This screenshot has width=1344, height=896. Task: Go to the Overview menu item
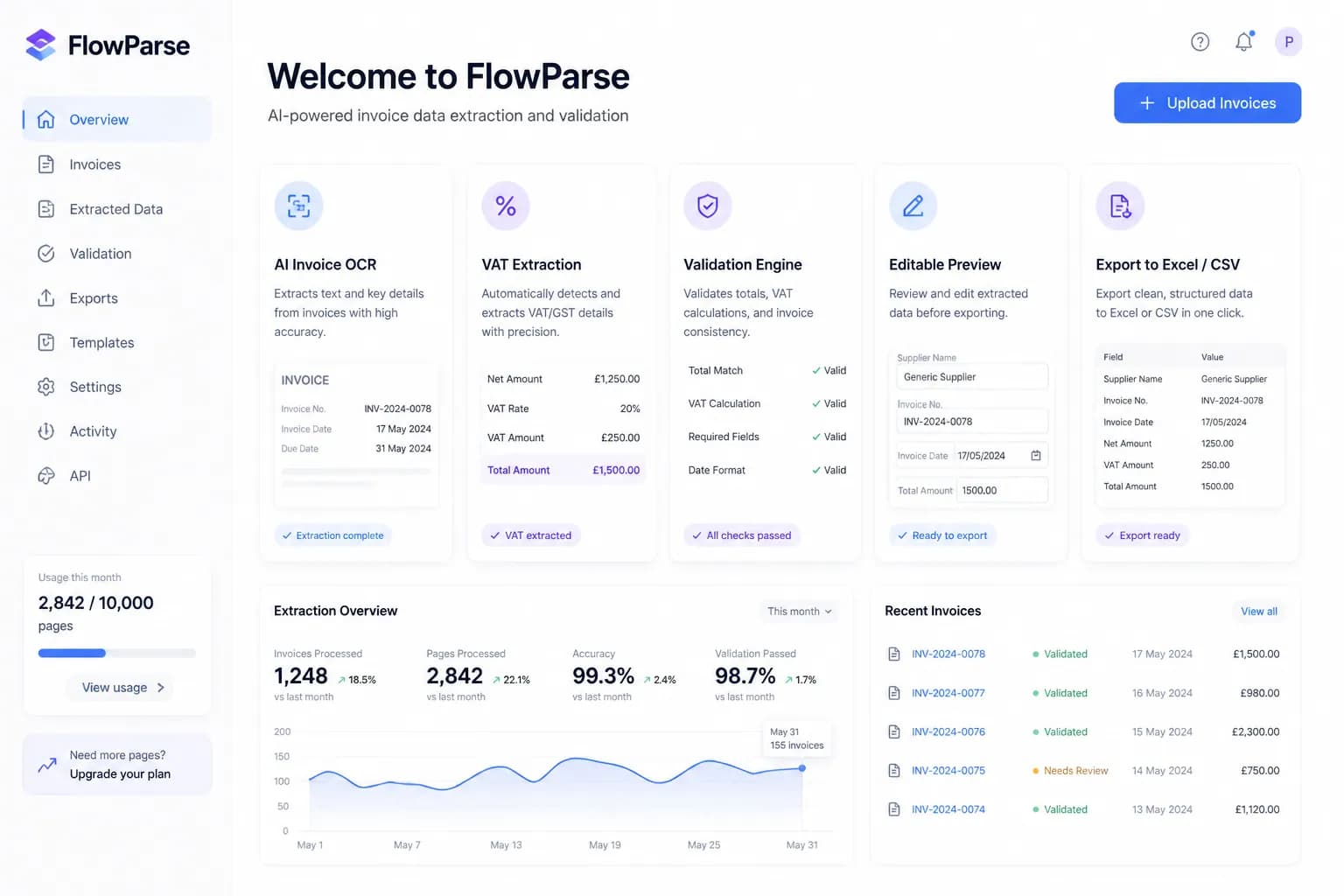(116, 120)
